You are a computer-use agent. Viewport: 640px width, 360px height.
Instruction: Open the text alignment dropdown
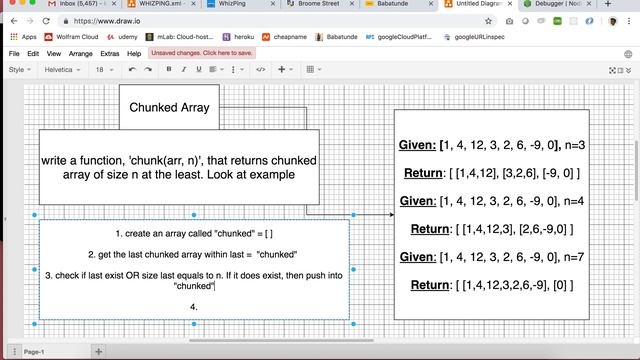click(x=216, y=69)
